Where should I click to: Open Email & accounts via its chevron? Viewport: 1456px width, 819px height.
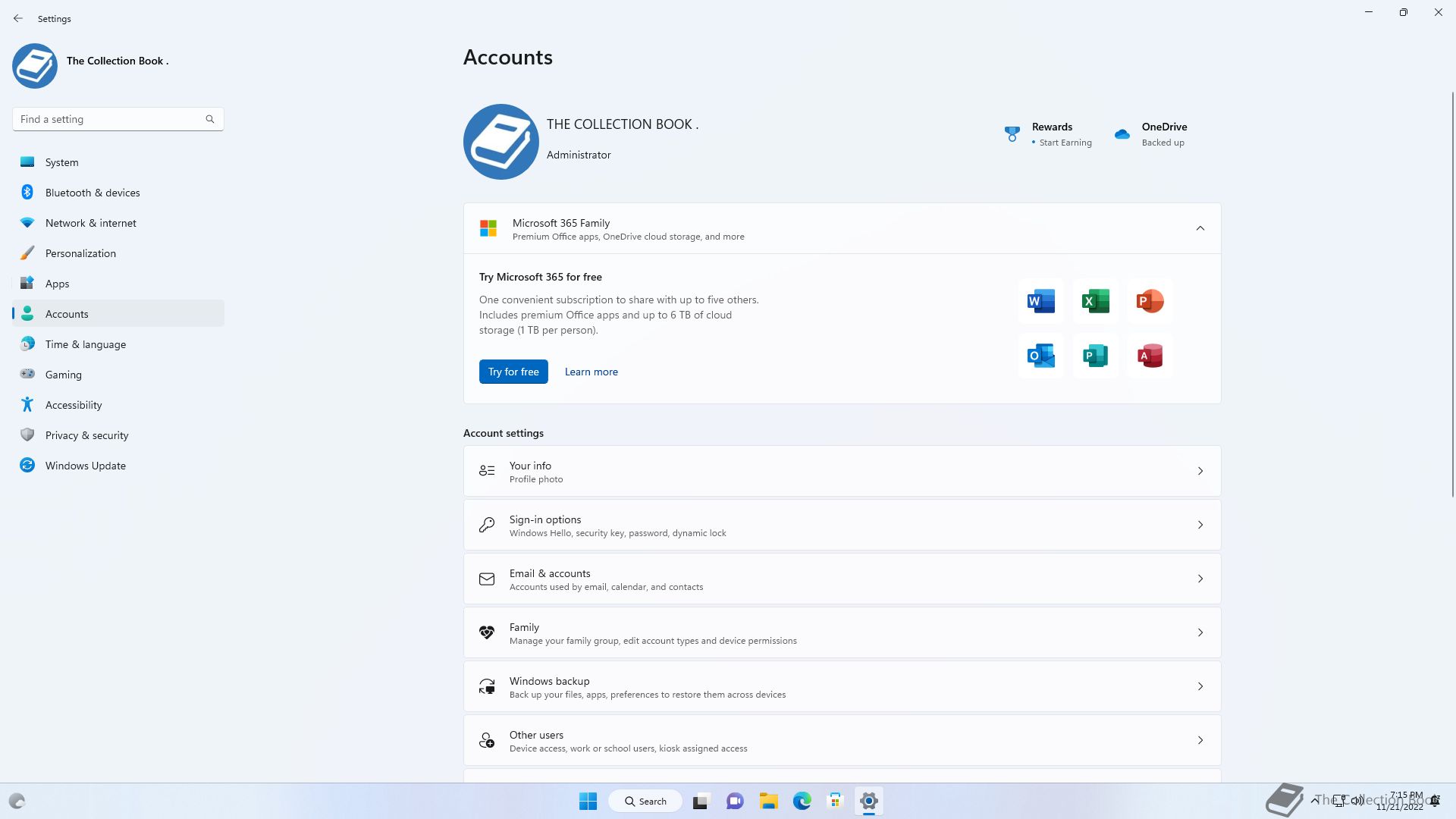click(x=1200, y=579)
